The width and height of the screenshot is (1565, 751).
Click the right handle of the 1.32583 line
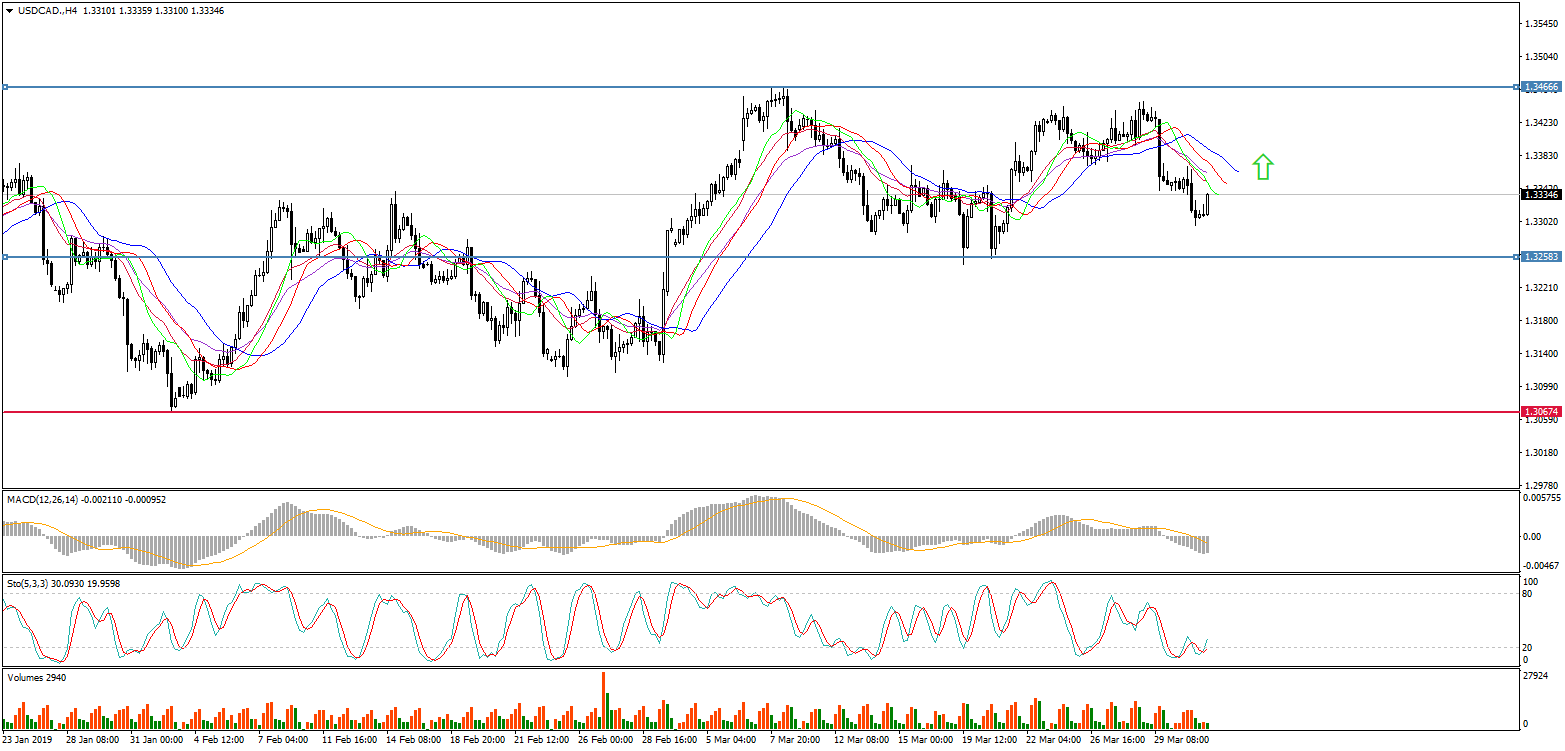tap(1517, 257)
